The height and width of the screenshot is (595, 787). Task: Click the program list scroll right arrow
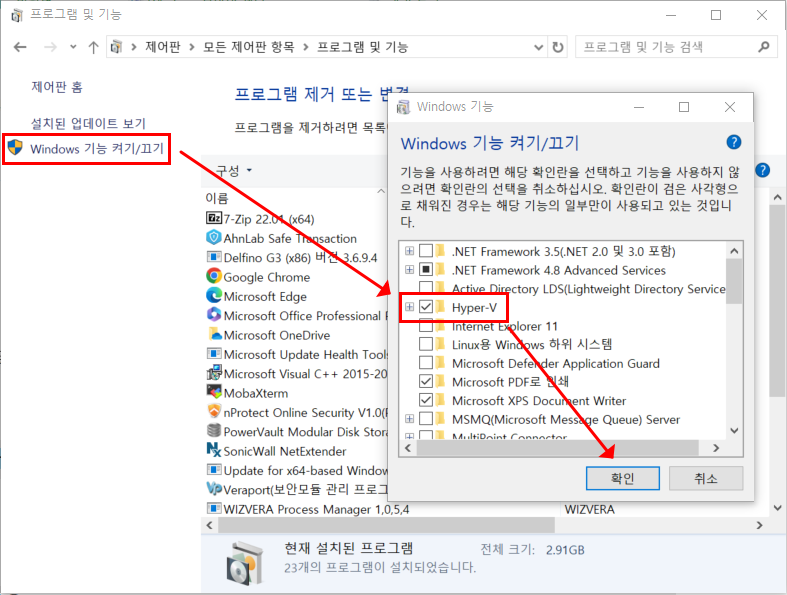759,525
